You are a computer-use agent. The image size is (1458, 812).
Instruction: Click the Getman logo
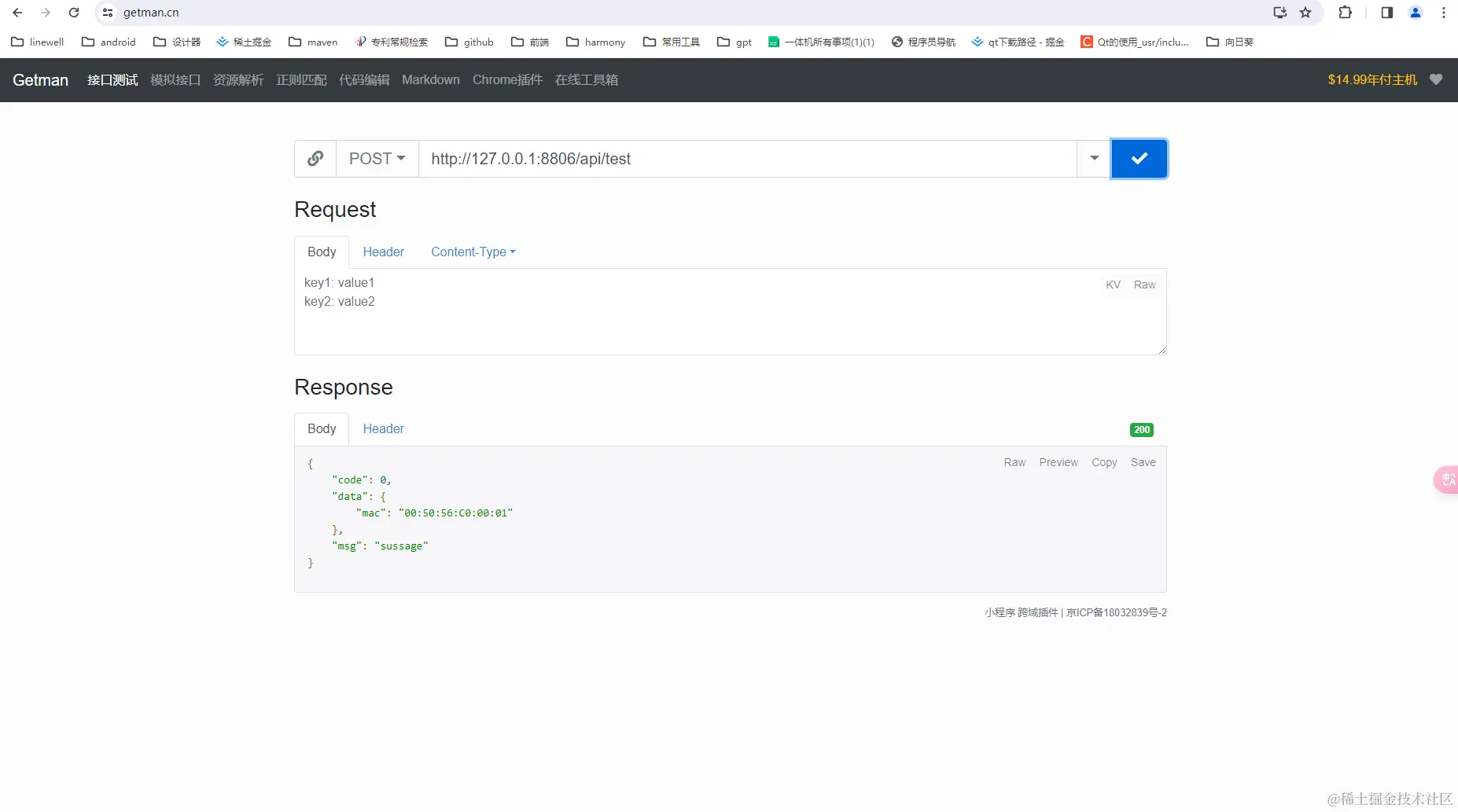tap(41, 80)
